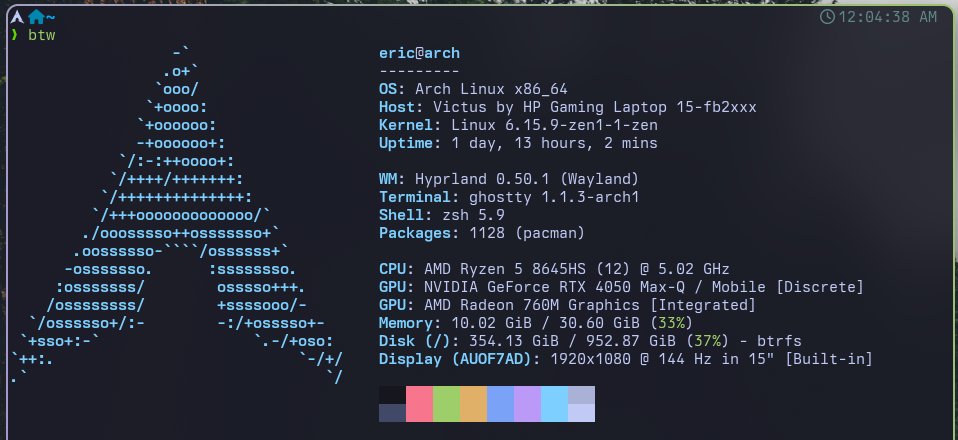Click '354.13 GiB / 952.87 GiB' disk usage
Viewport: 958px width, 440px height.
pyautogui.click(x=572, y=341)
